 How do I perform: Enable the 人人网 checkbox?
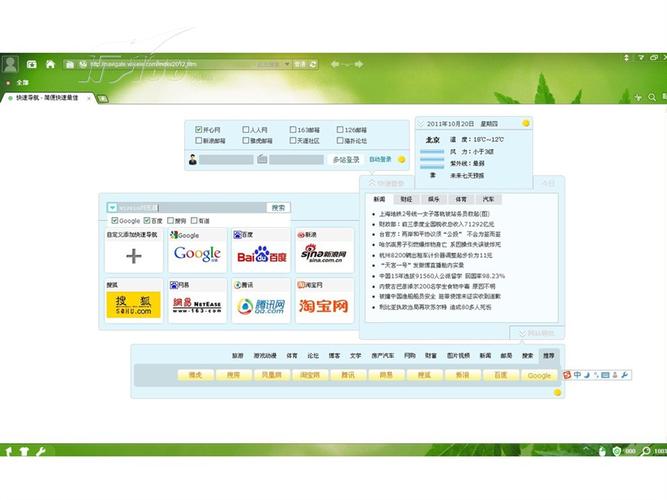coord(245,130)
